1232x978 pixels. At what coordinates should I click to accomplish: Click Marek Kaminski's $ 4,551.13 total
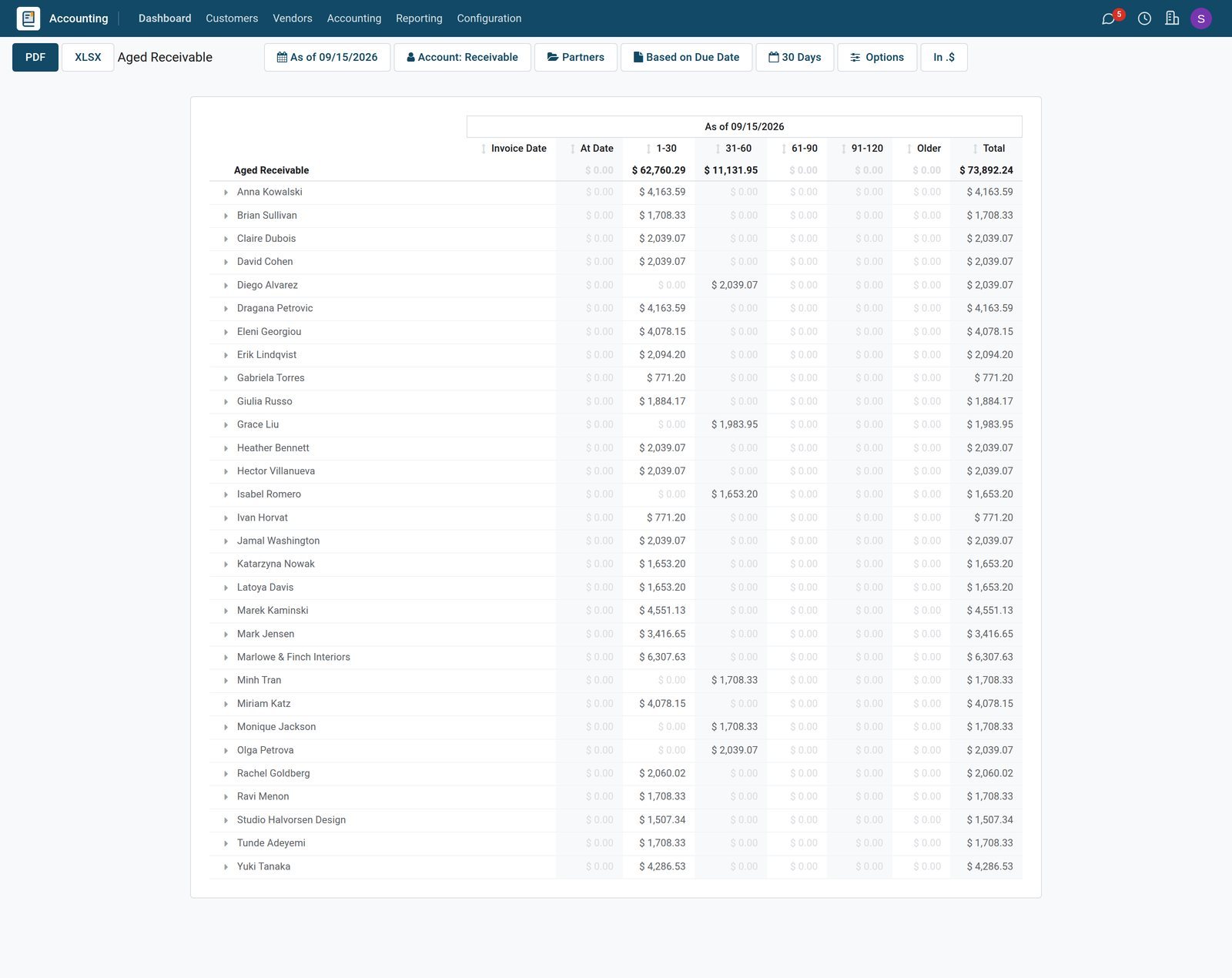(990, 611)
